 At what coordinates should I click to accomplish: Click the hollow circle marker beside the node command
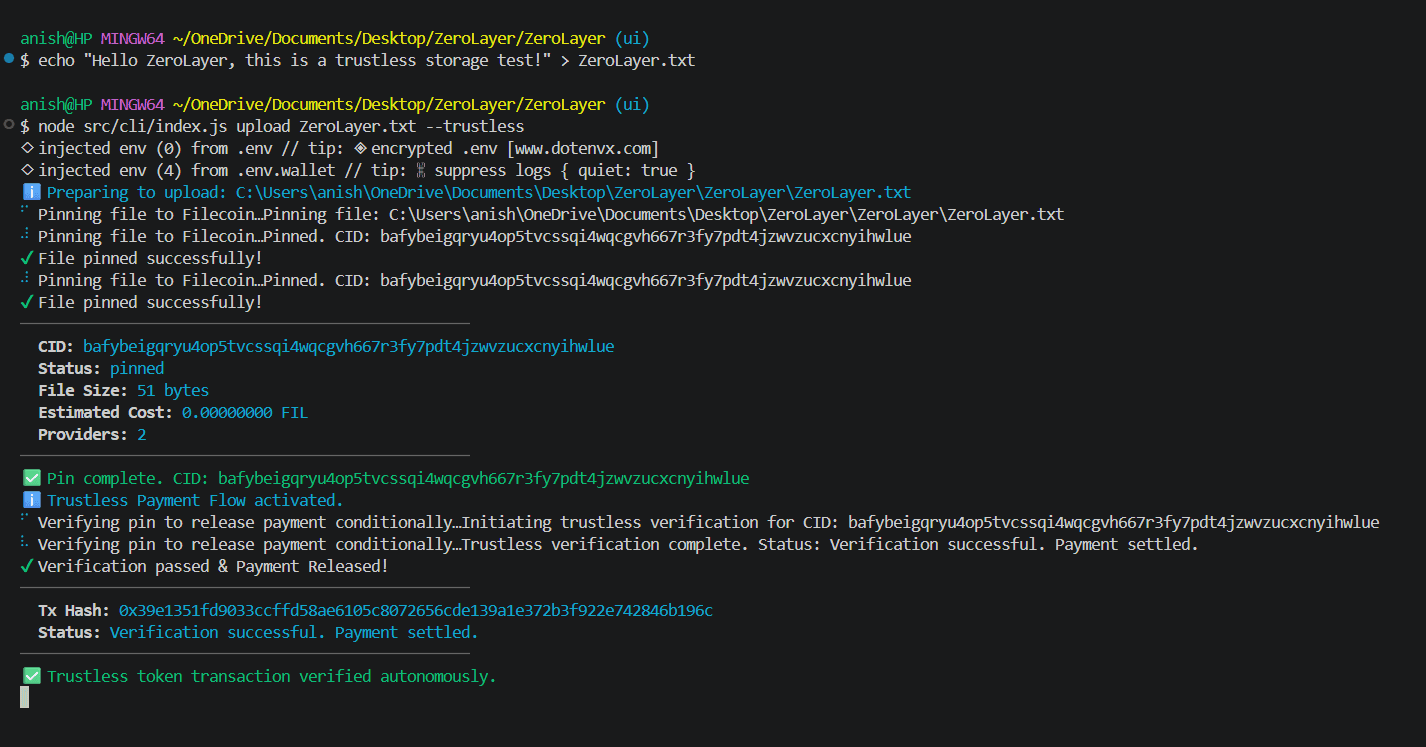(x=9, y=125)
